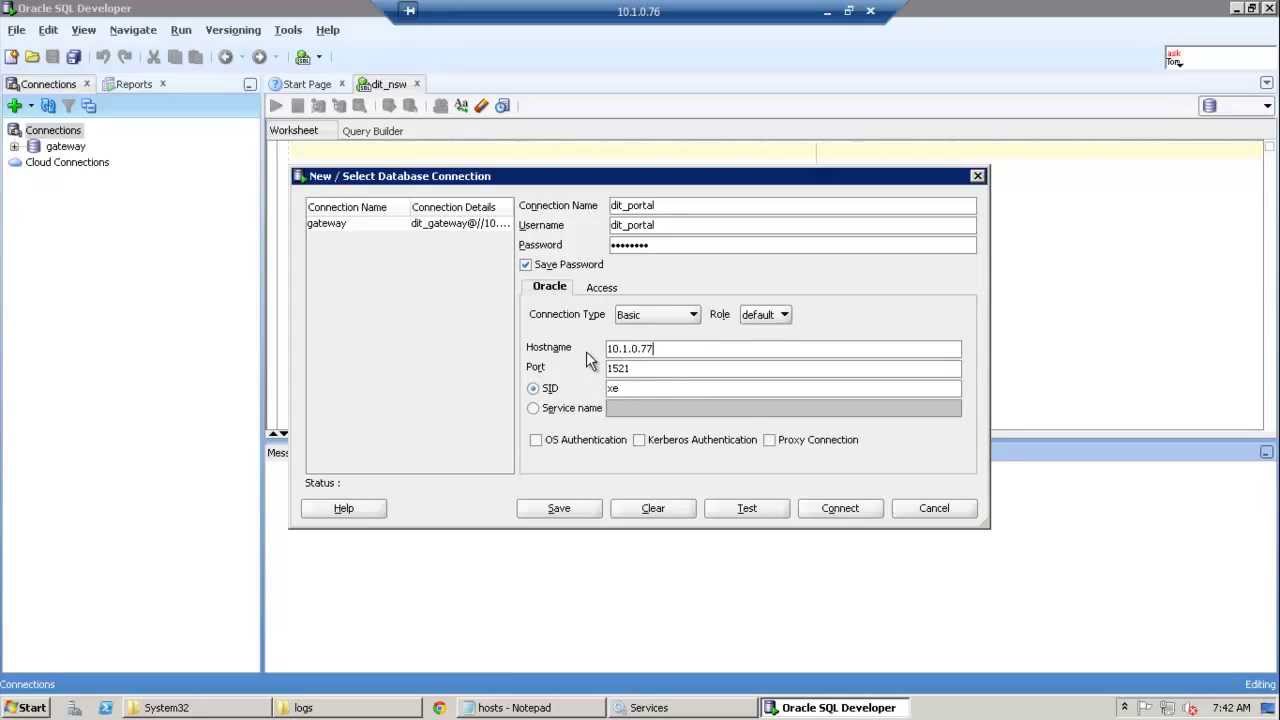Viewport: 1280px width, 720px height.
Task: Open the connection selector dropdown at worksheet right
Action: 1267,106
